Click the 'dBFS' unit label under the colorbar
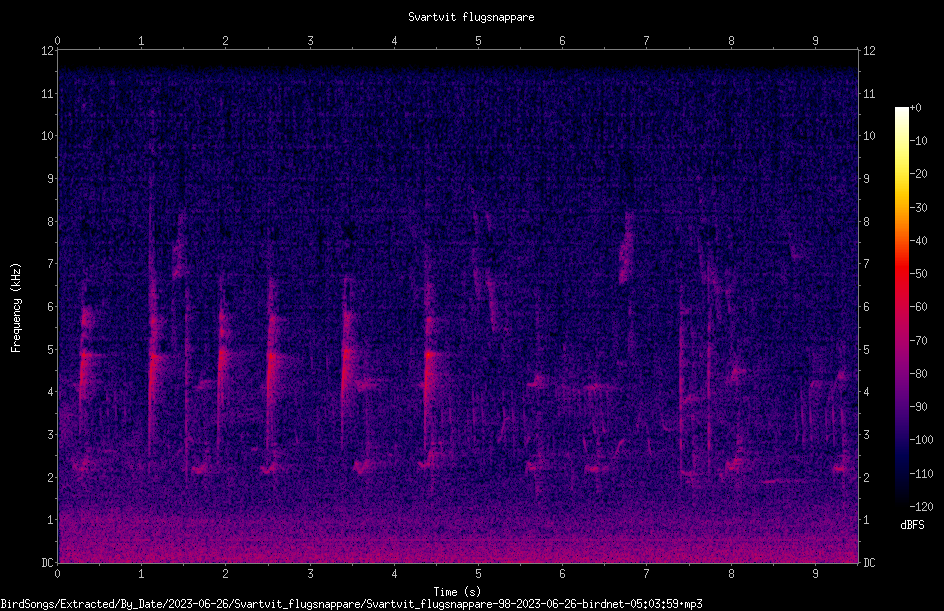This screenshot has width=944, height=611. (912, 525)
